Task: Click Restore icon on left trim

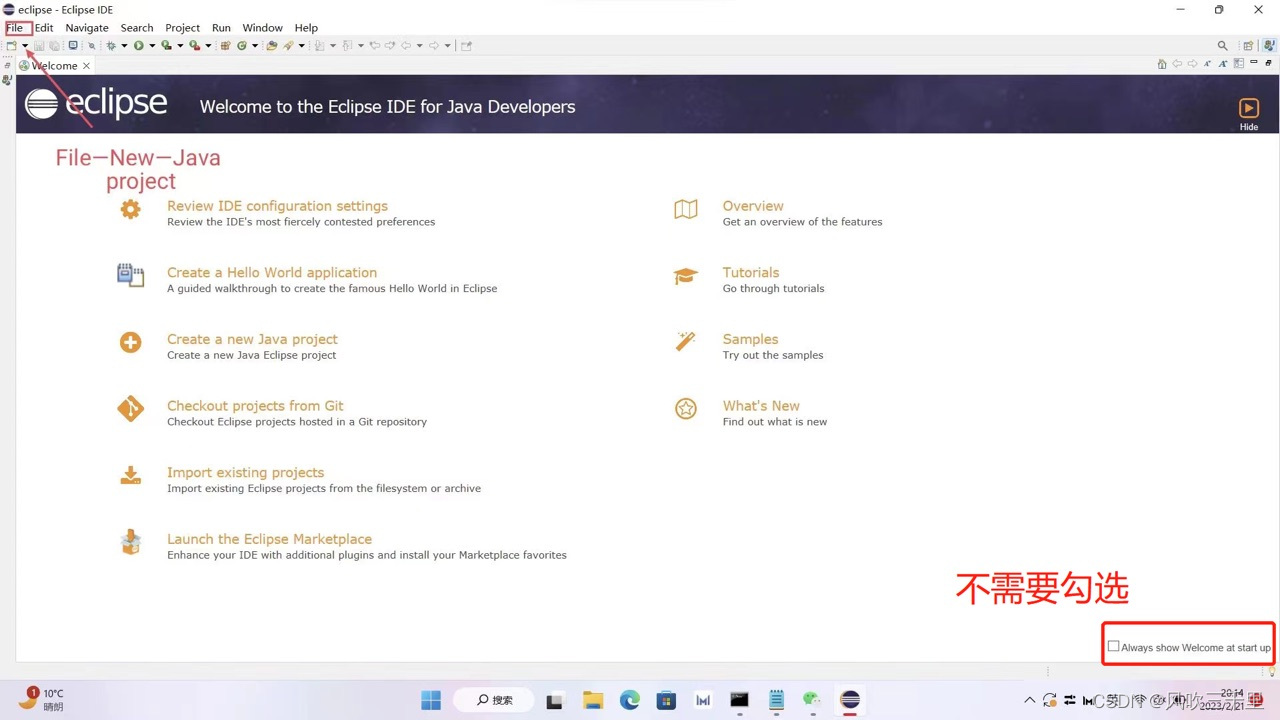Action: coord(7,65)
